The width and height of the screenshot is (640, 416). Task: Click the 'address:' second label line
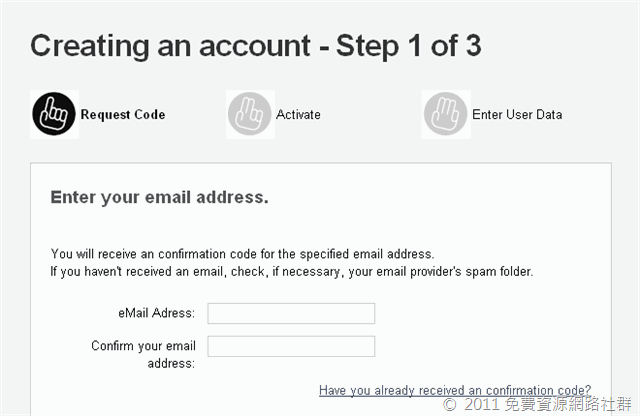pyautogui.click(x=171, y=363)
